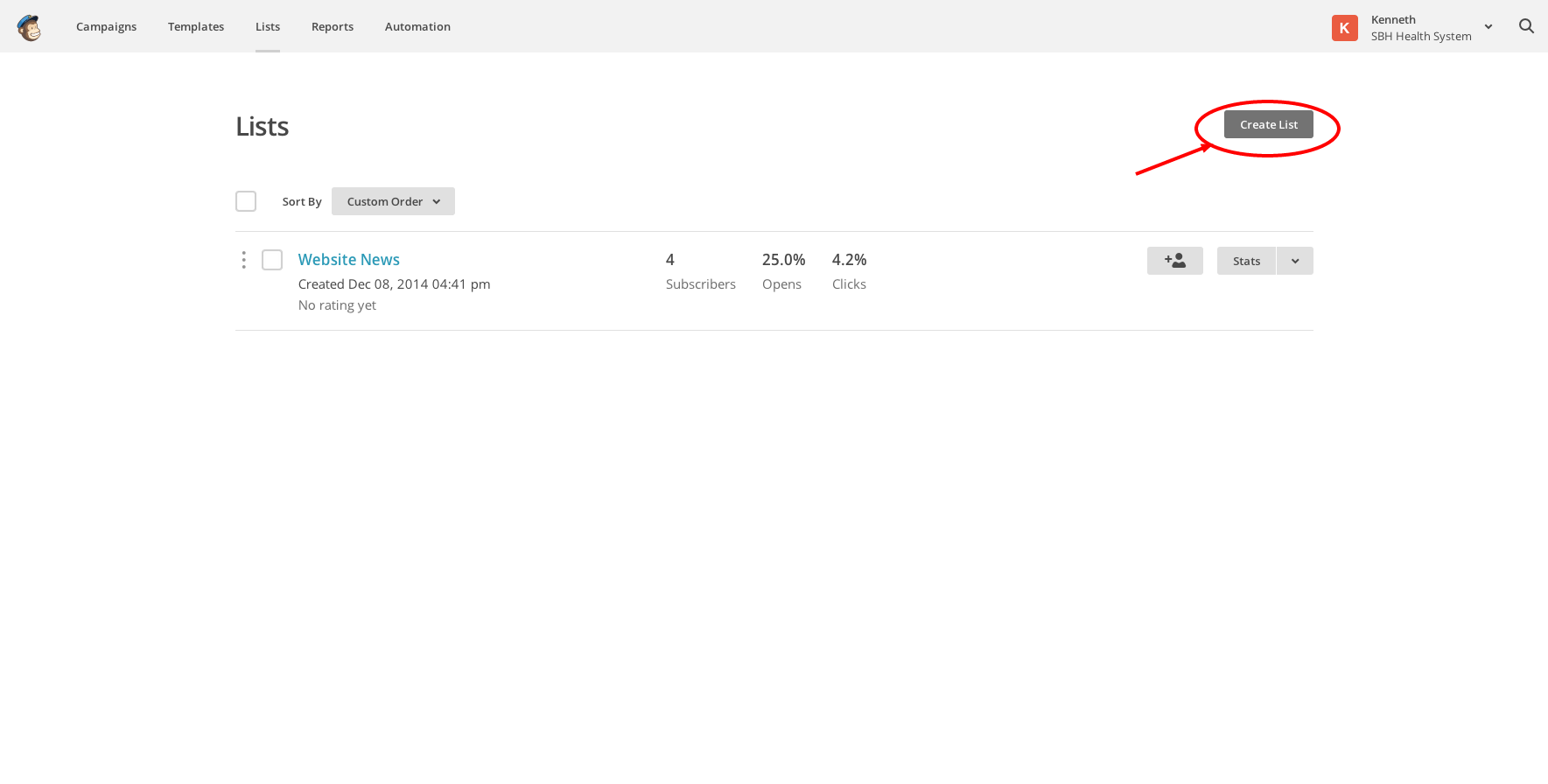Click the Stats button
1548x784 pixels.
coord(1246,261)
